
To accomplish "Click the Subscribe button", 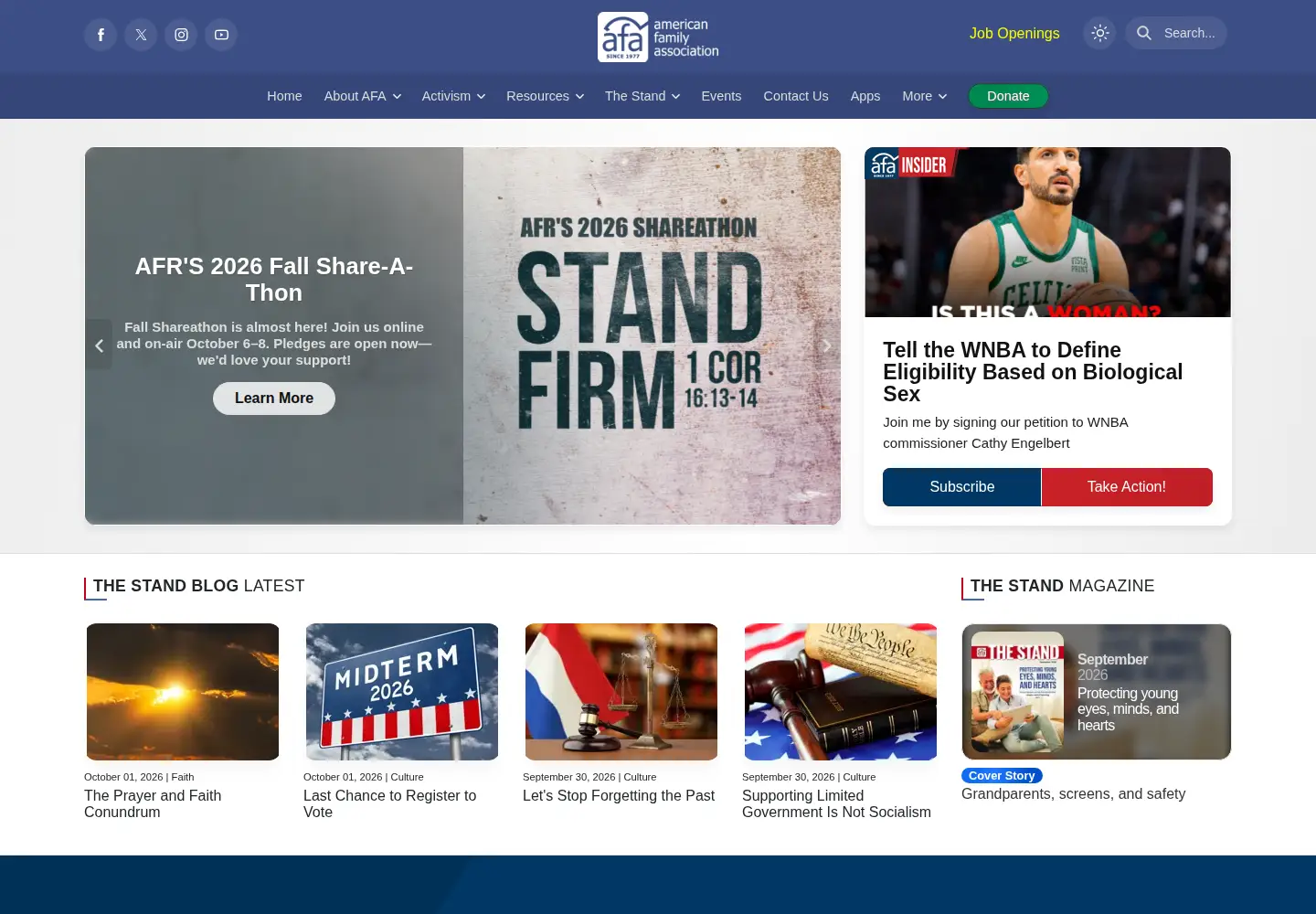I will [x=961, y=487].
